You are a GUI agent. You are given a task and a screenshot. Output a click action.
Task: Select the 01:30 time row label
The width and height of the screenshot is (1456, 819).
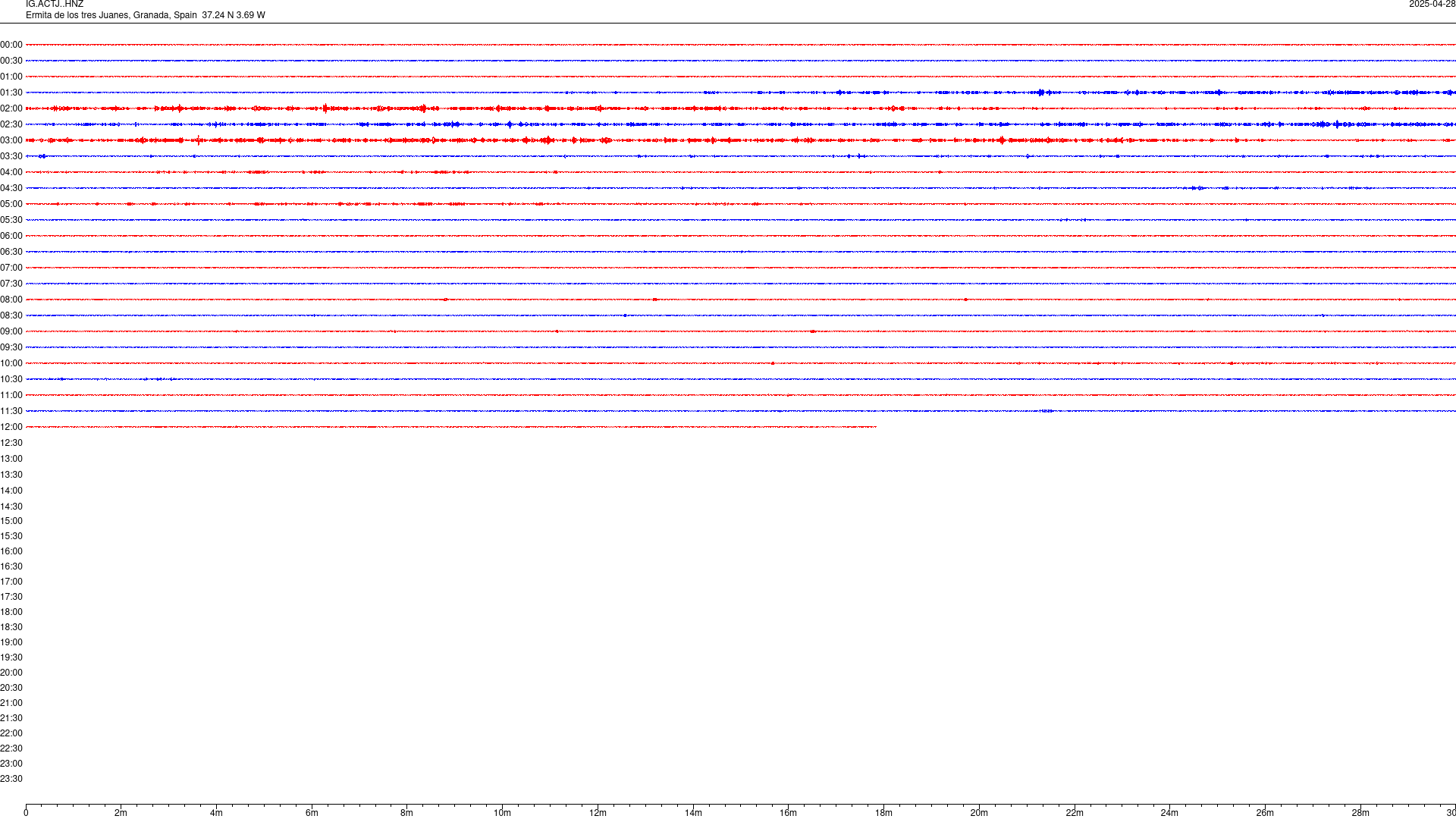[x=11, y=93]
